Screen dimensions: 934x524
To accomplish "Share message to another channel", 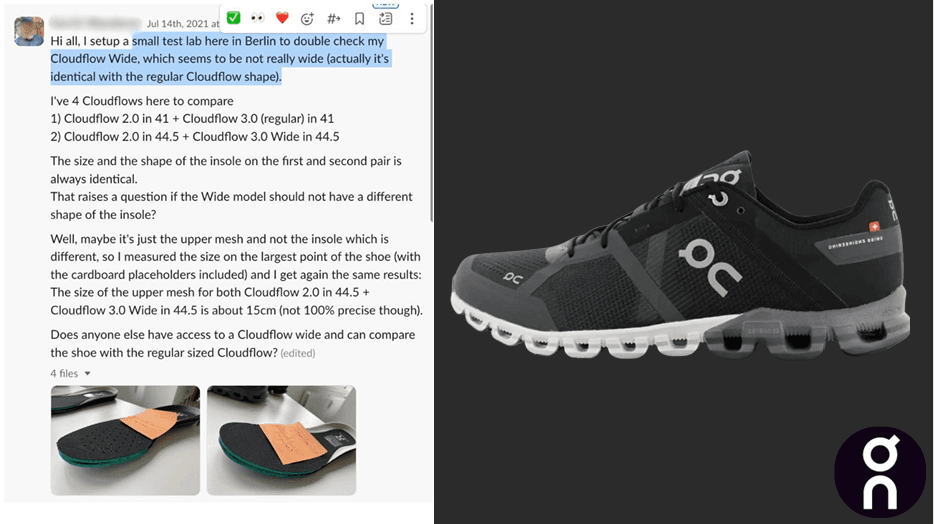I will click(334, 18).
